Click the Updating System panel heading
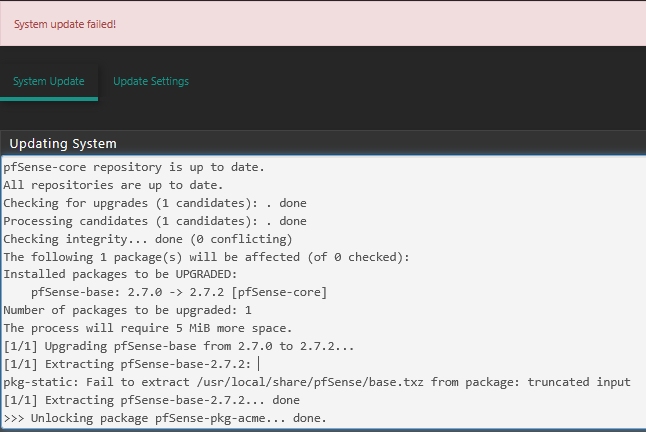 pyautogui.click(x=63, y=144)
